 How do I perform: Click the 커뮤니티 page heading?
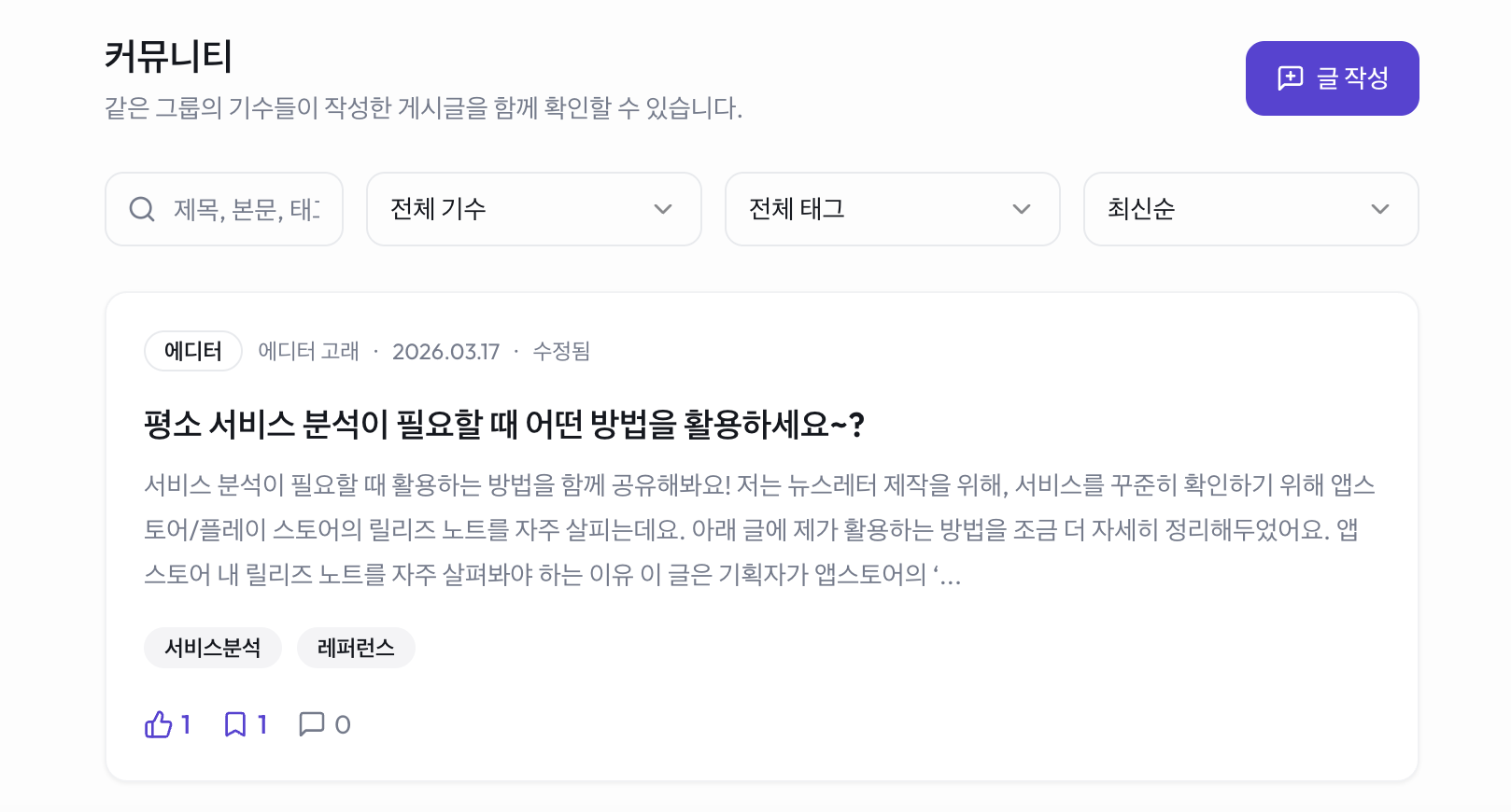(x=168, y=57)
